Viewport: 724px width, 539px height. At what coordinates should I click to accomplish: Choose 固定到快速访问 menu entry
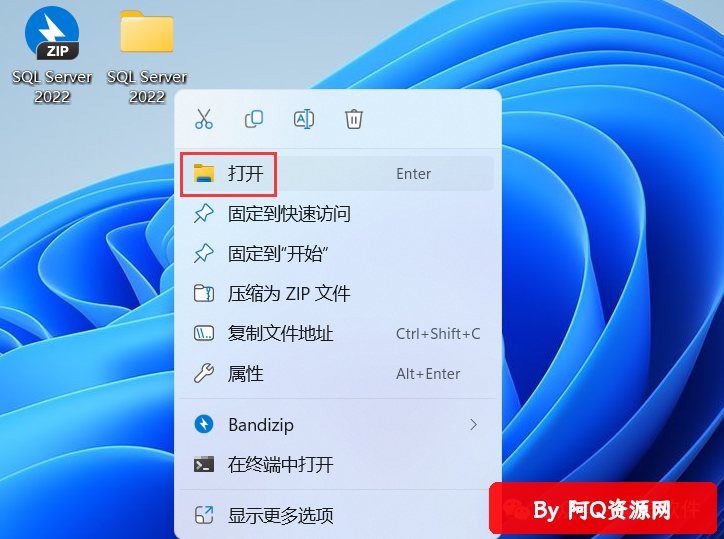point(337,214)
